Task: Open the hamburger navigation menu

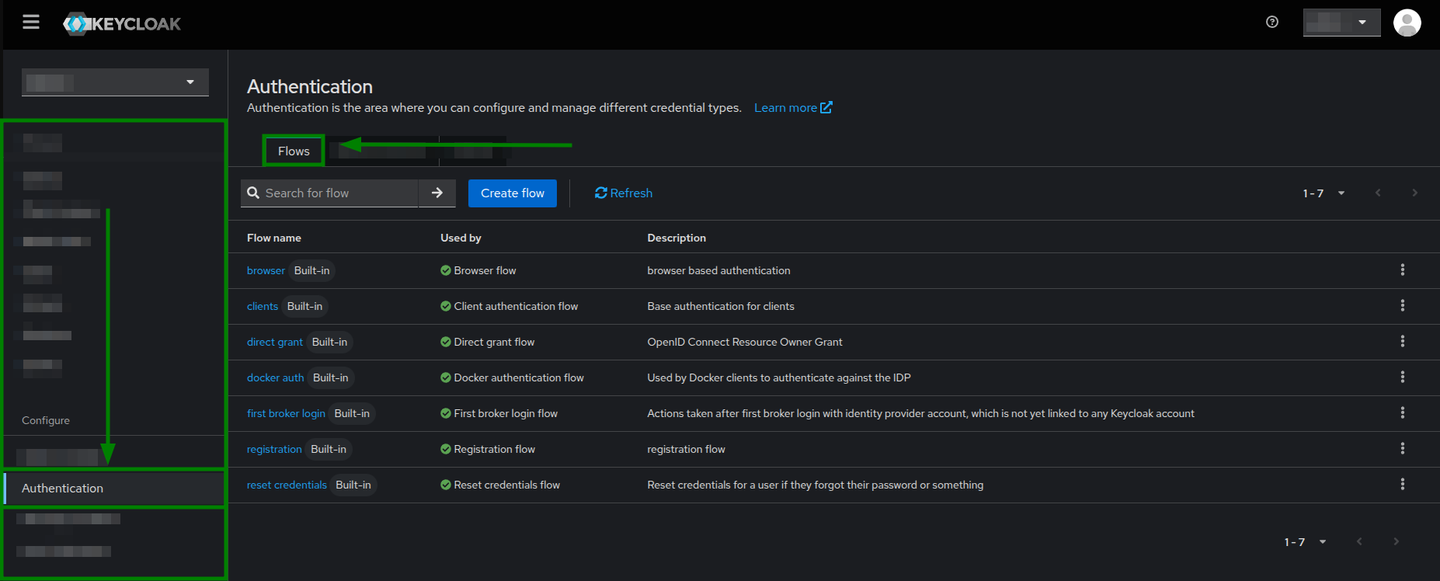Action: 30,21
